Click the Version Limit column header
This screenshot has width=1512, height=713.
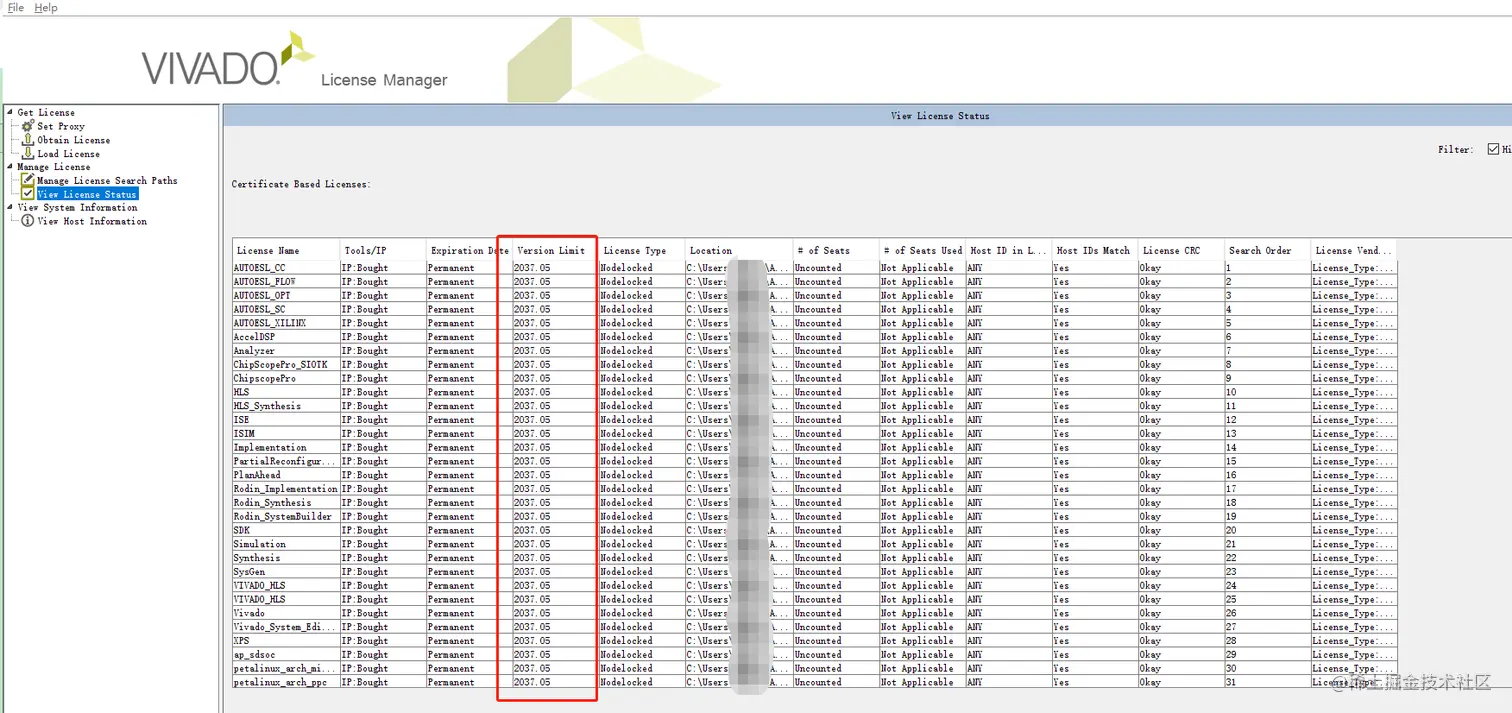(555, 250)
